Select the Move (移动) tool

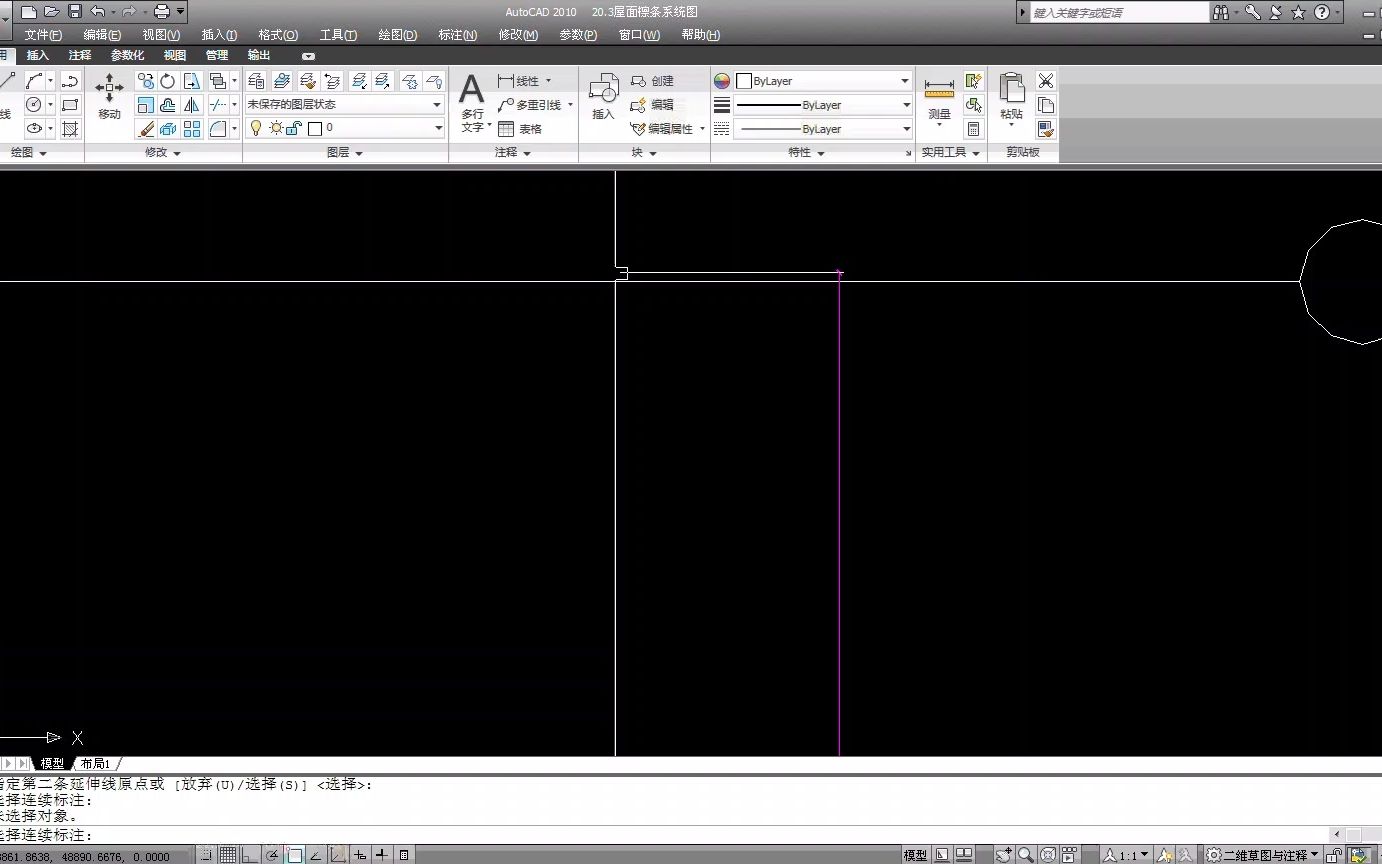click(x=109, y=97)
